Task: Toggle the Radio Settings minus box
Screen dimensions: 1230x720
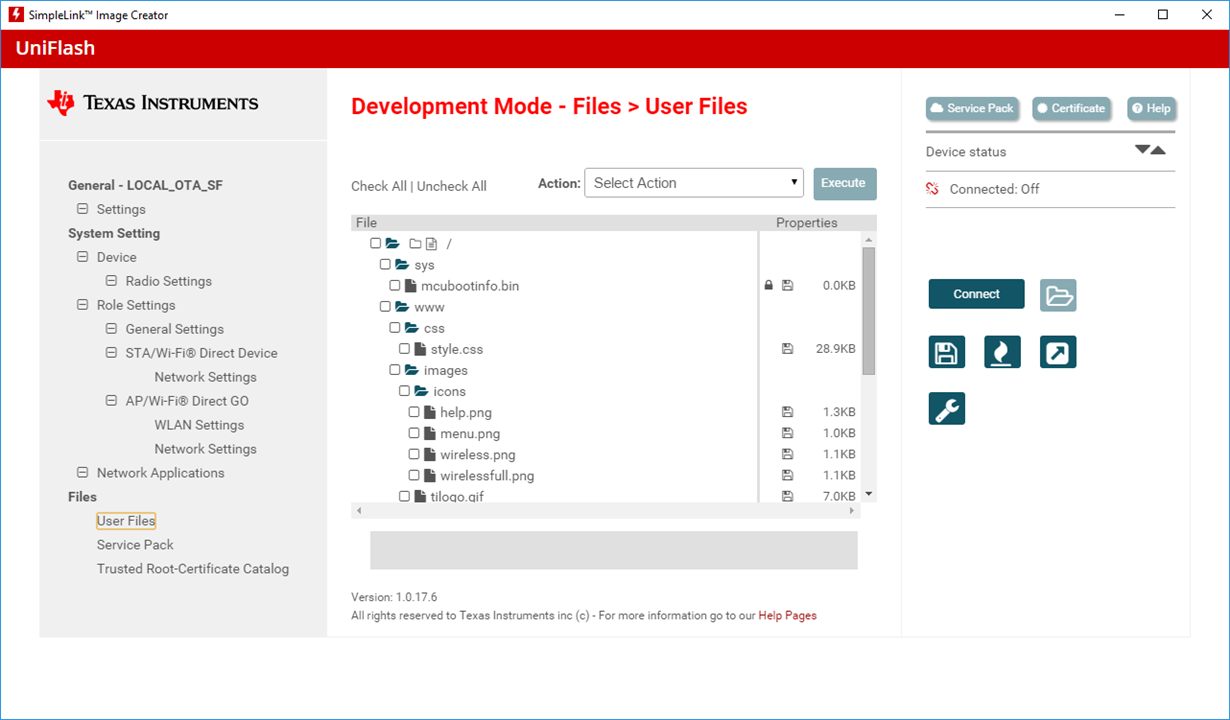Action: tap(112, 281)
